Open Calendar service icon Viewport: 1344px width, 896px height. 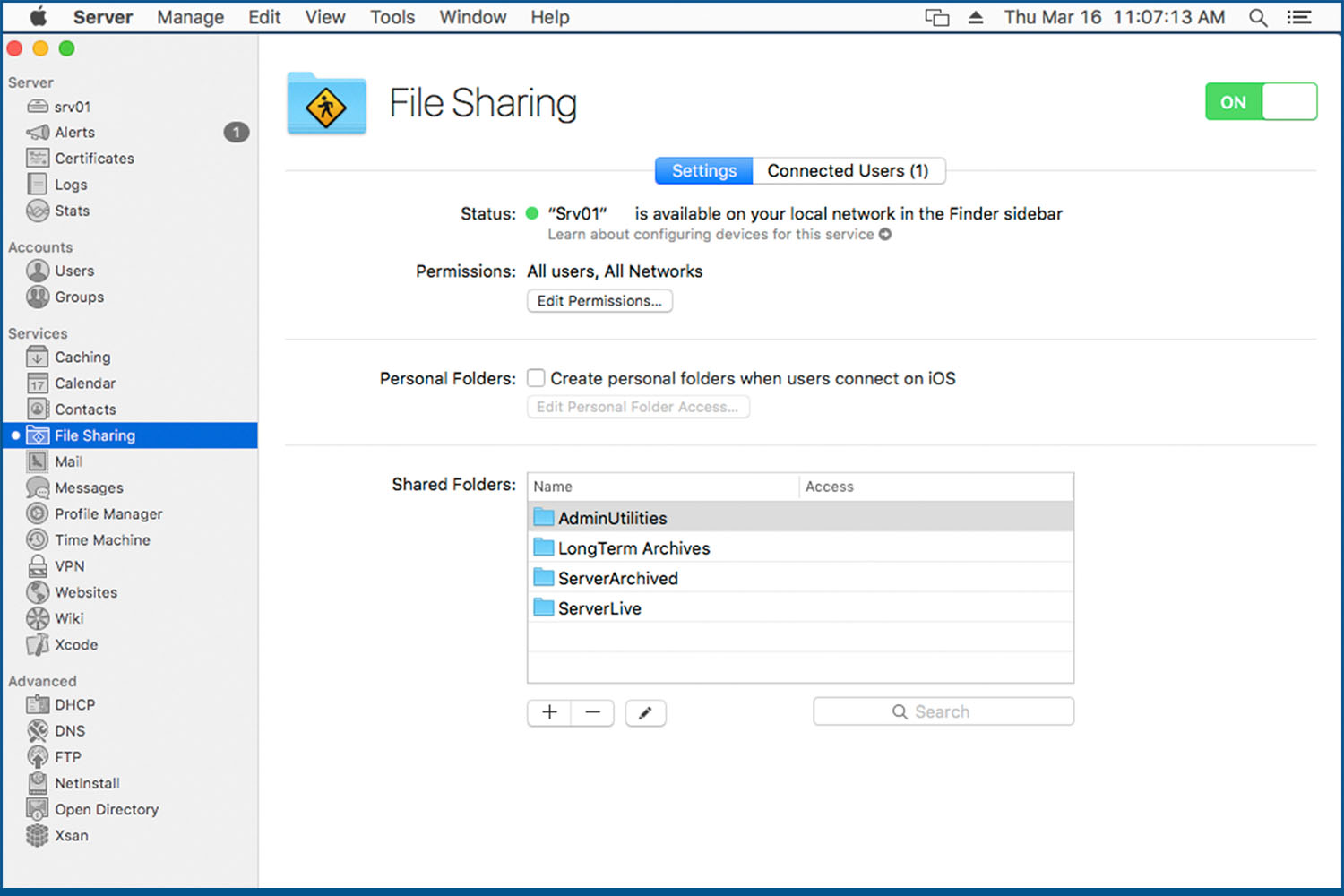38,383
